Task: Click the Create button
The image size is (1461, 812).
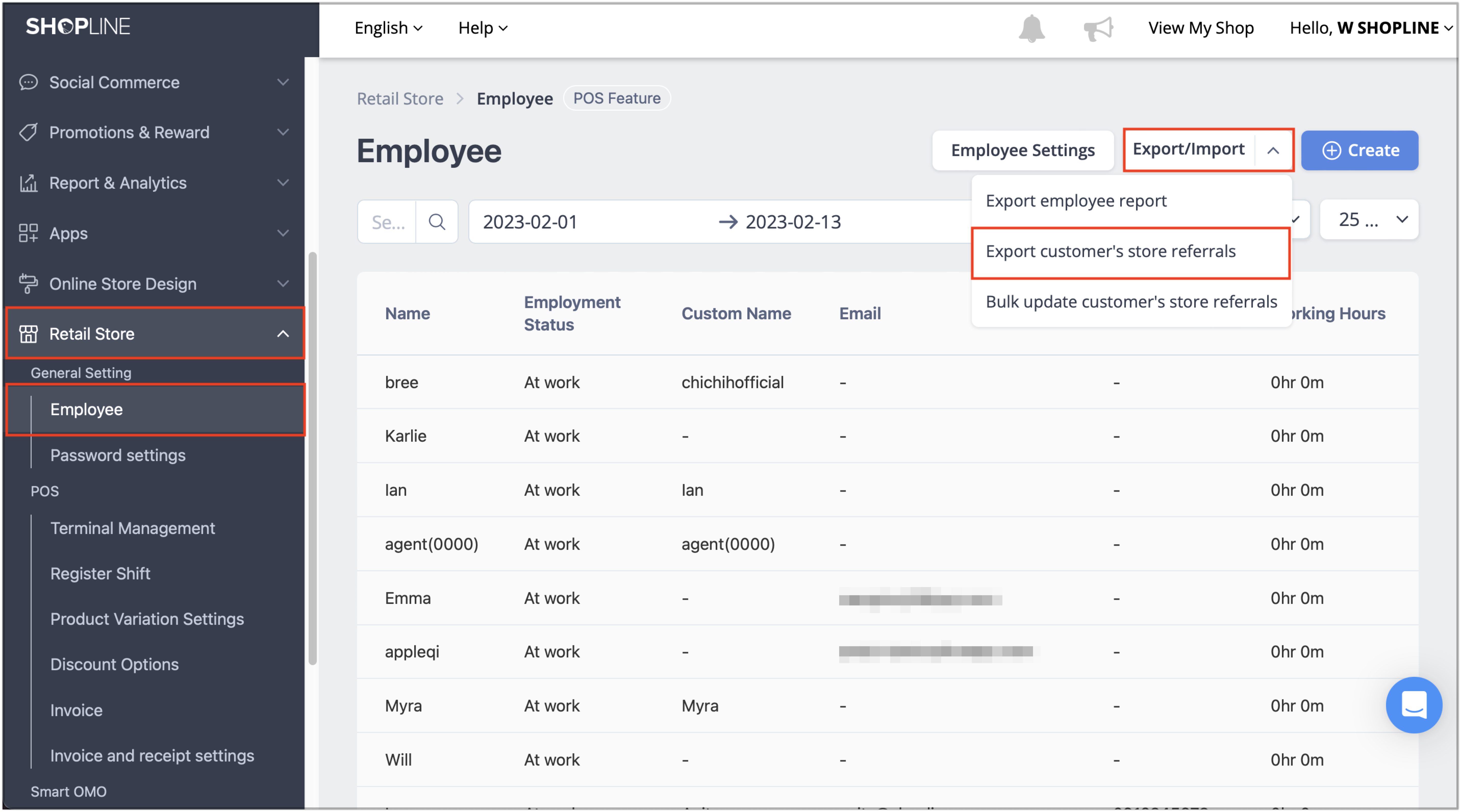Action: point(1359,150)
